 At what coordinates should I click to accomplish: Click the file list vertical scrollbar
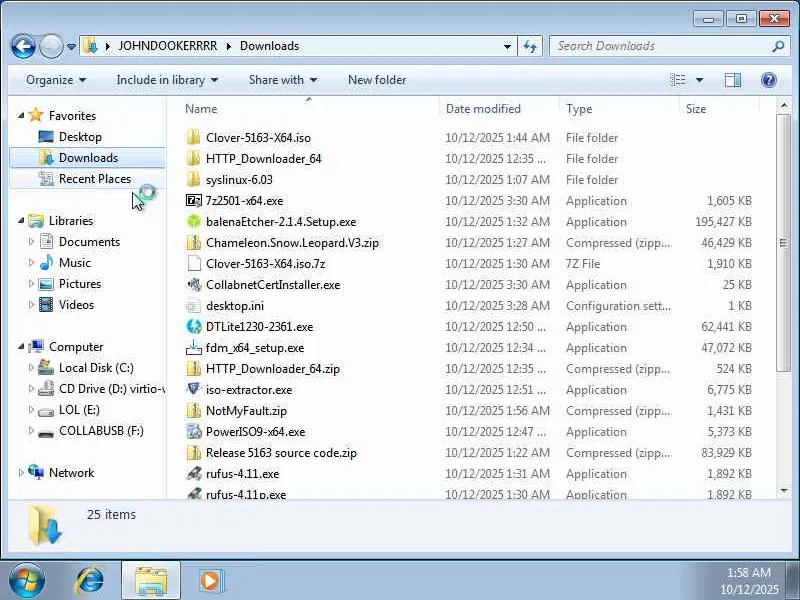pyautogui.click(x=783, y=242)
